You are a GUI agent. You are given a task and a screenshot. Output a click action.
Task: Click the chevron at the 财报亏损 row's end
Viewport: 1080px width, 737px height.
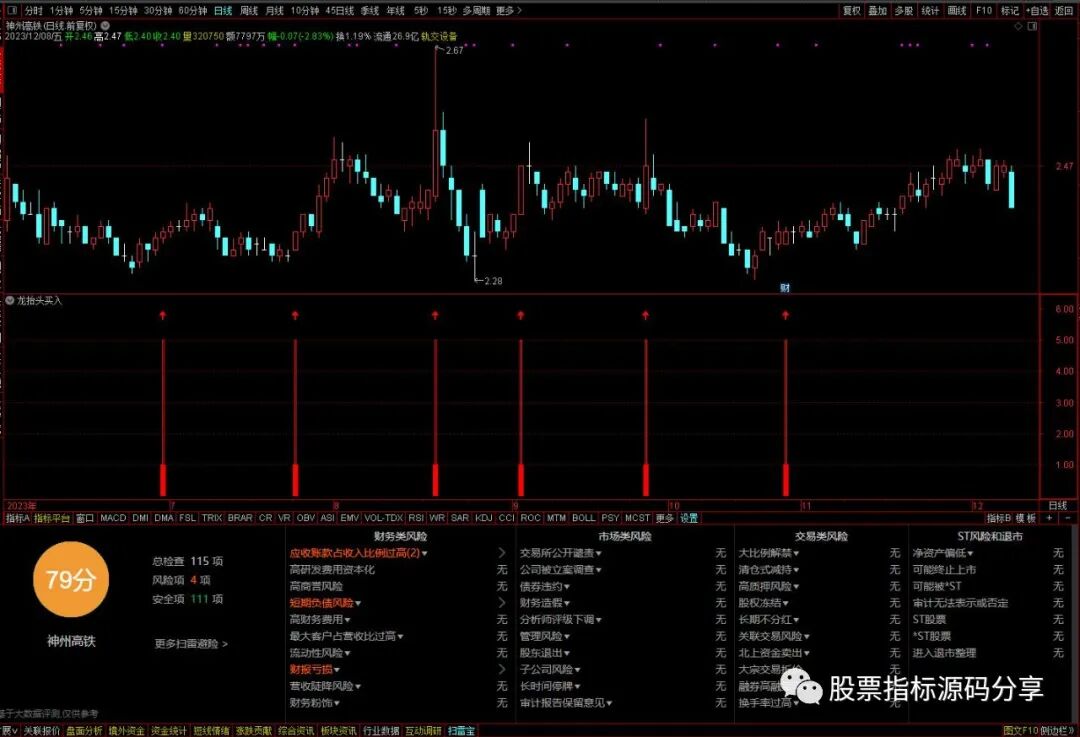pos(502,669)
